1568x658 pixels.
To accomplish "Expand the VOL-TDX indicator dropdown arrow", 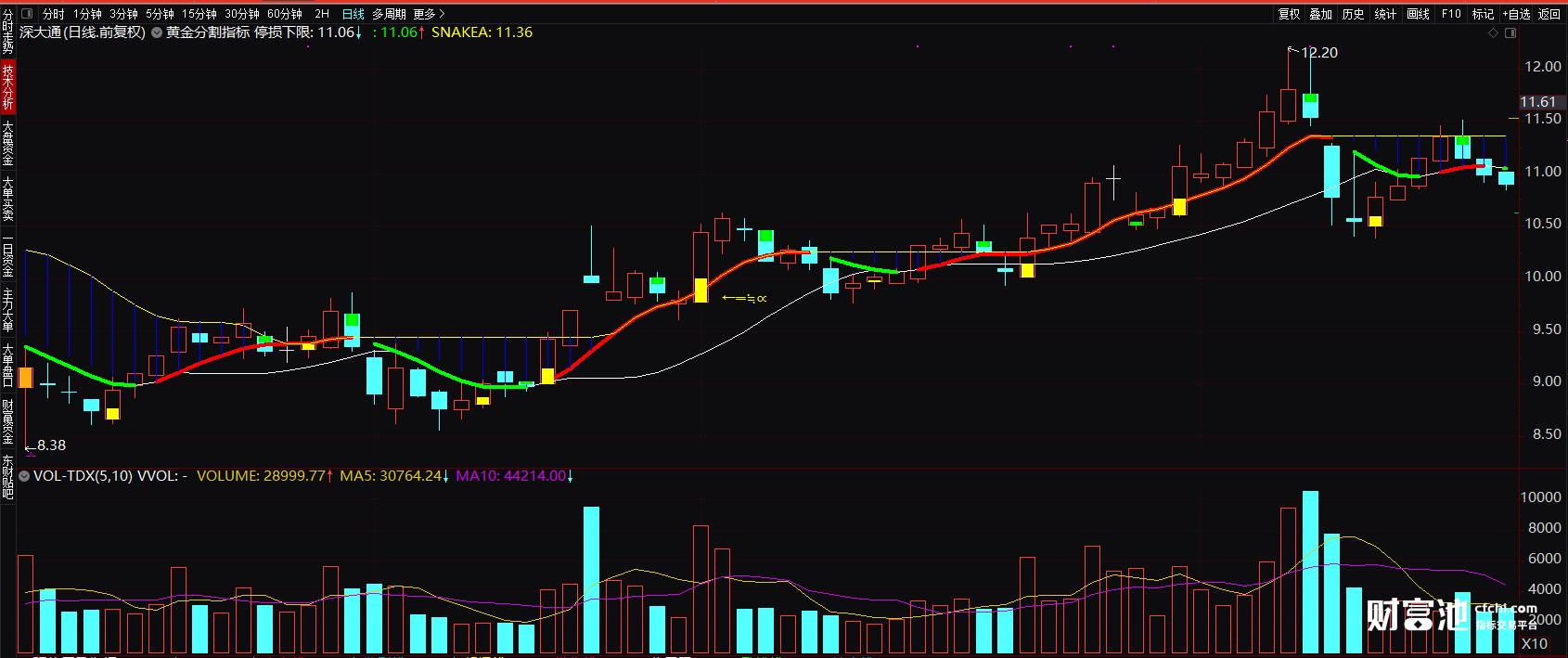I will pyautogui.click(x=24, y=476).
